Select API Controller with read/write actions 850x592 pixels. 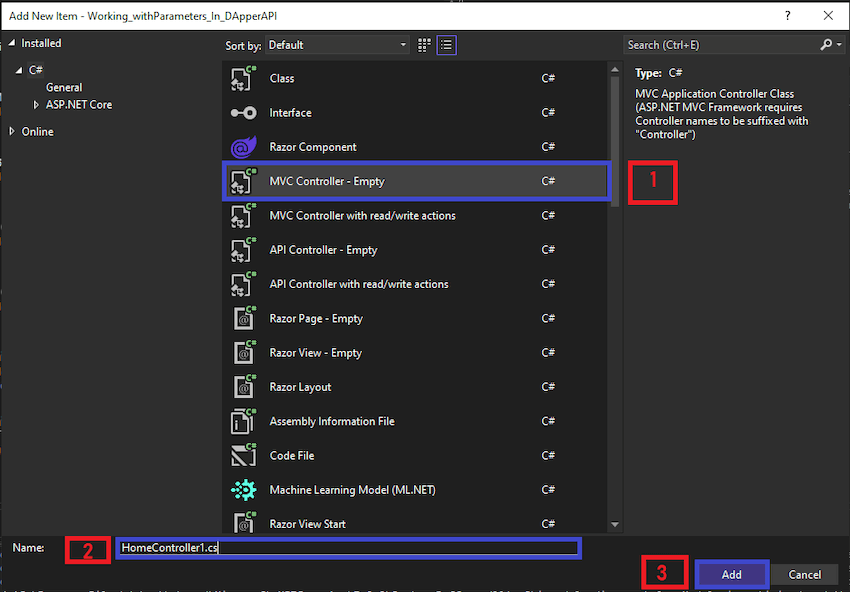(x=415, y=284)
